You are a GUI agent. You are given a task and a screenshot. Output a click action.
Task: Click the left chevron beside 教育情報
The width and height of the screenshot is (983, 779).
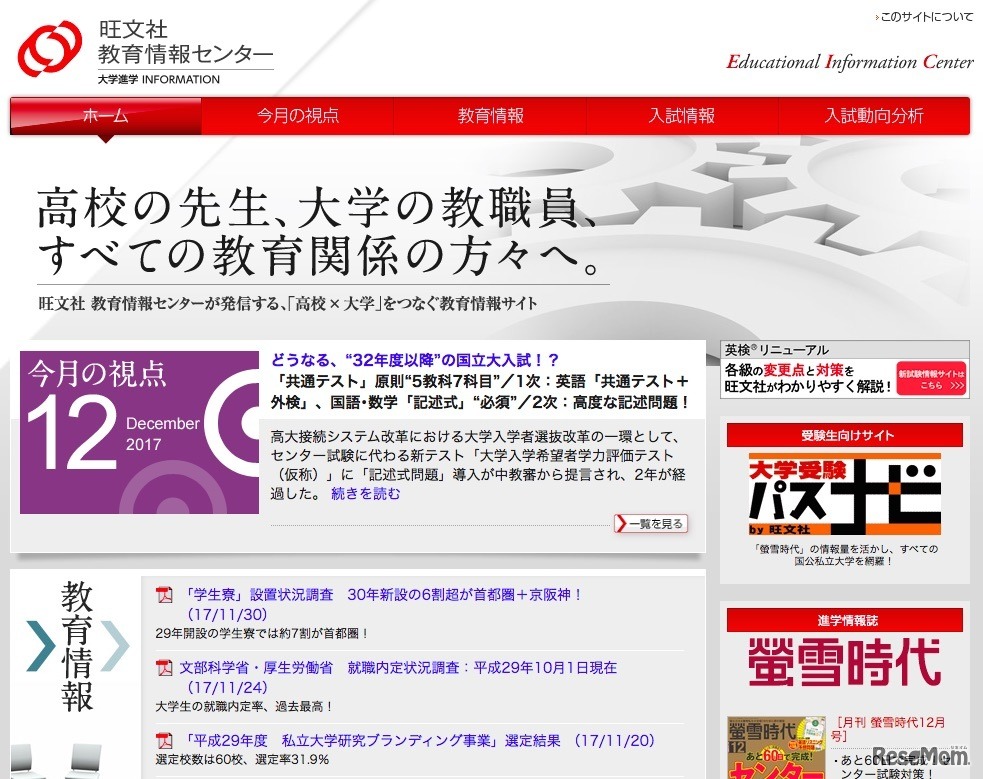(41, 646)
